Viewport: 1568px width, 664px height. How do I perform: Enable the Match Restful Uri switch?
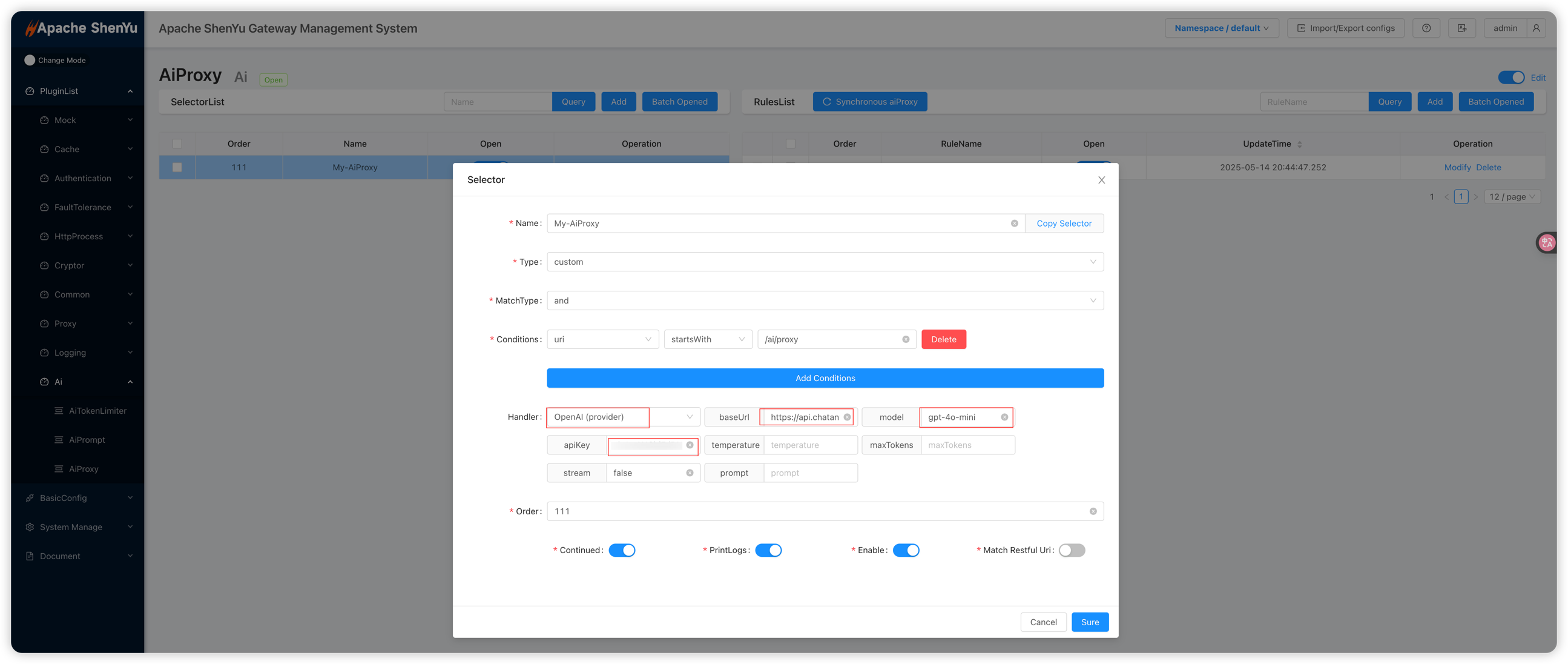[x=1072, y=550]
